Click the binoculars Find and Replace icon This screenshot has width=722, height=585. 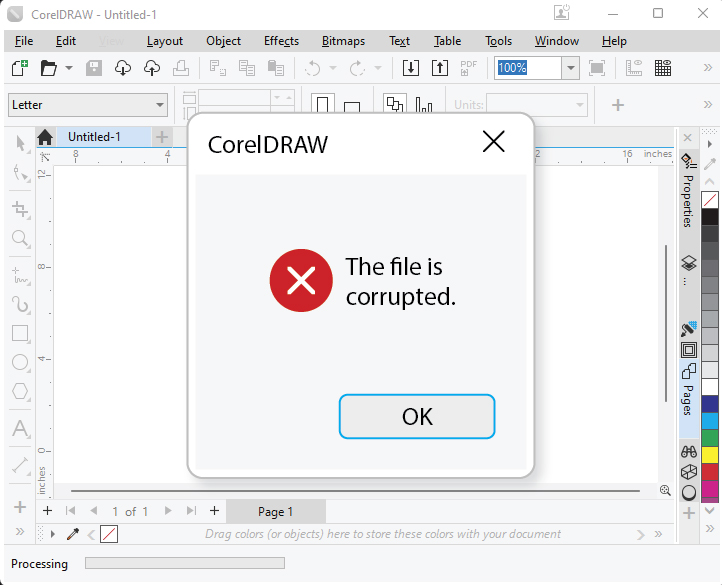coord(689,451)
